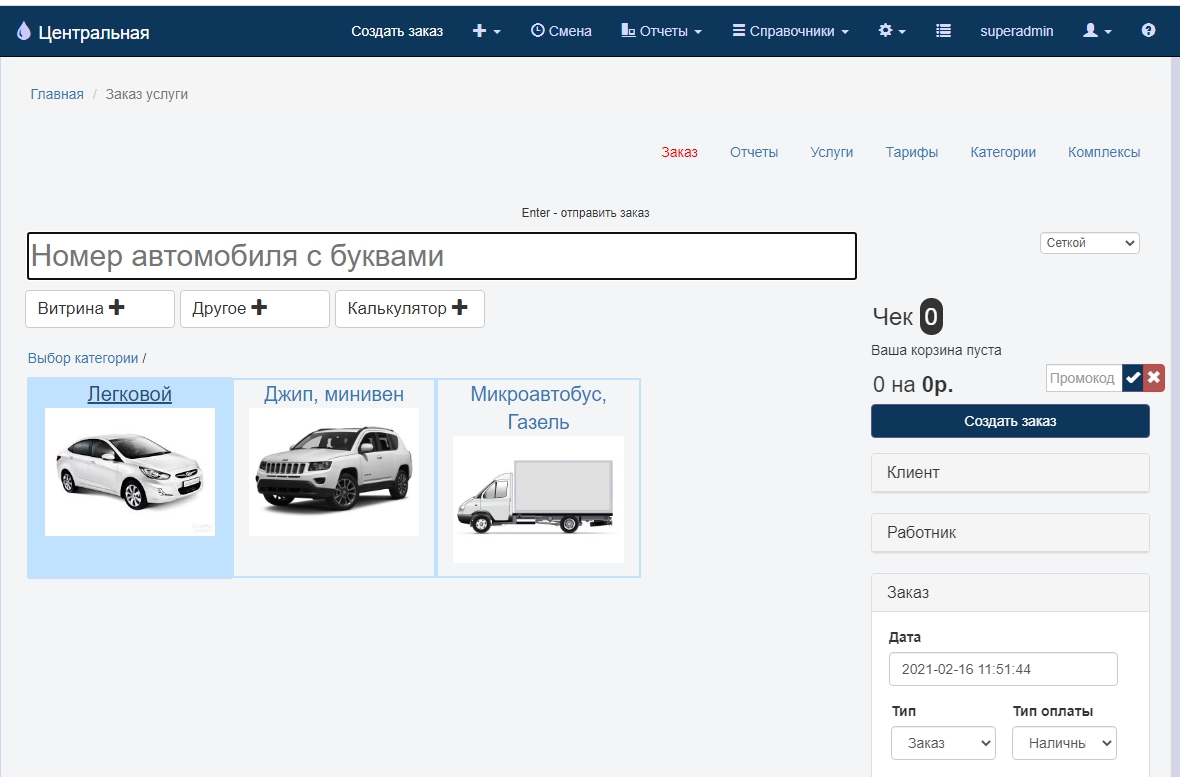Image resolution: width=1180 pixels, height=777 pixels.
Task: Click the Главная breadcrumb link
Action: click(x=57, y=95)
